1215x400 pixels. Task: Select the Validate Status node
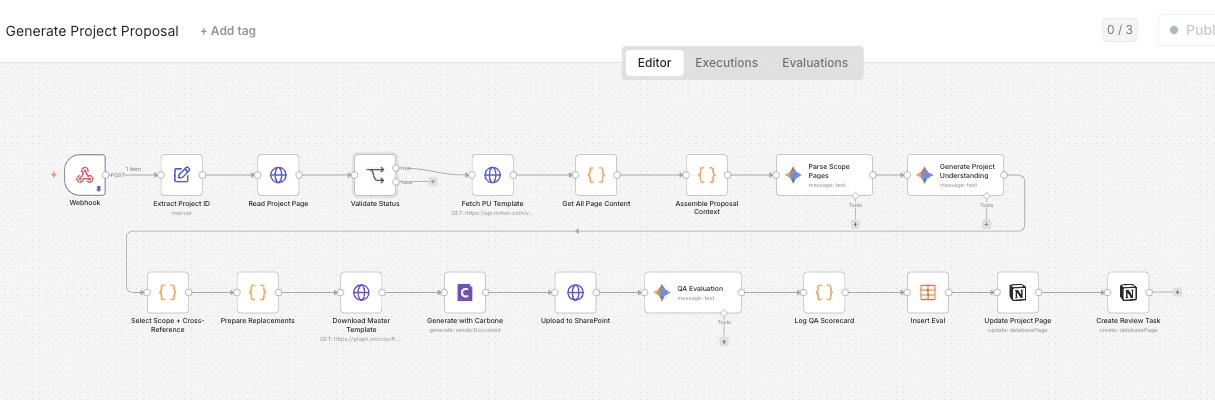(x=375, y=175)
